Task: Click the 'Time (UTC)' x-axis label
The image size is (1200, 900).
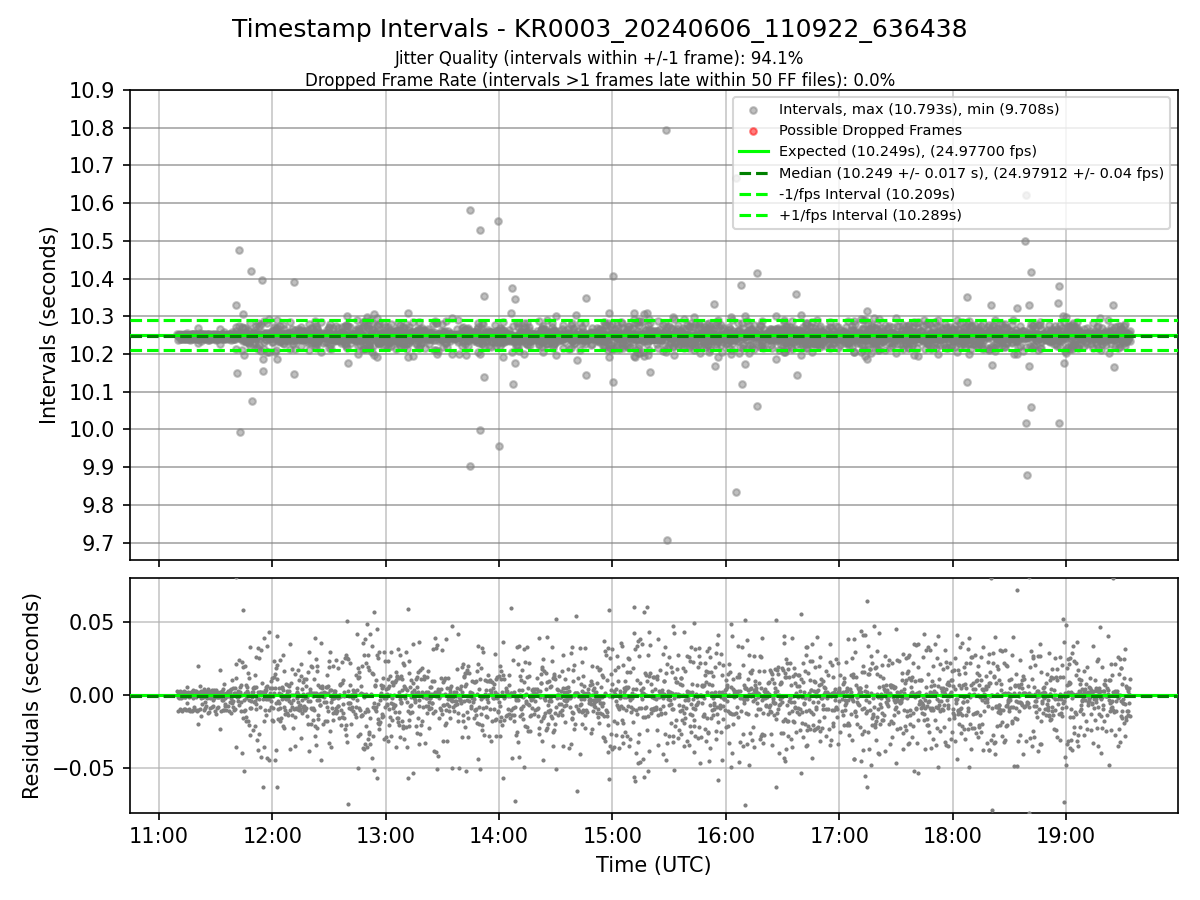Action: point(653,865)
